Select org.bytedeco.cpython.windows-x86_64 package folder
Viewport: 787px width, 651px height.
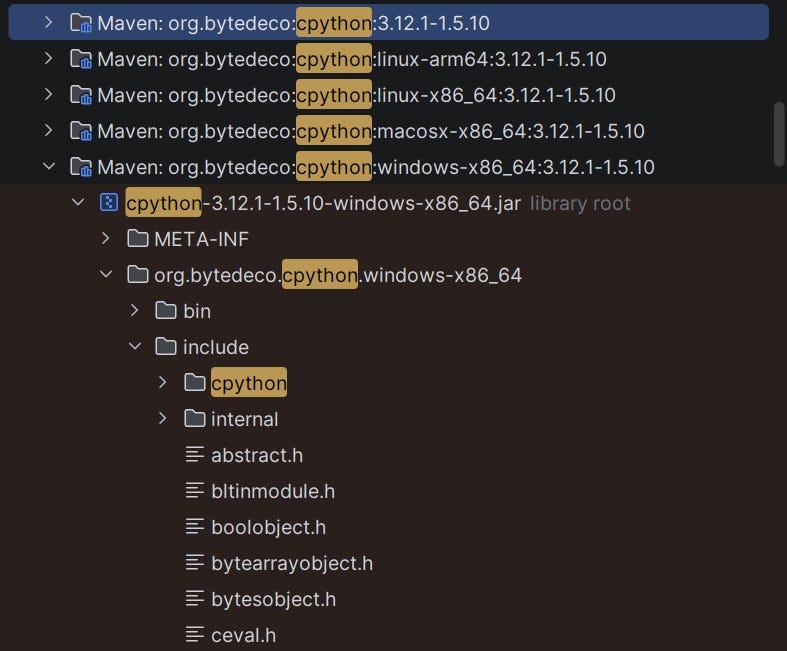[338, 275]
